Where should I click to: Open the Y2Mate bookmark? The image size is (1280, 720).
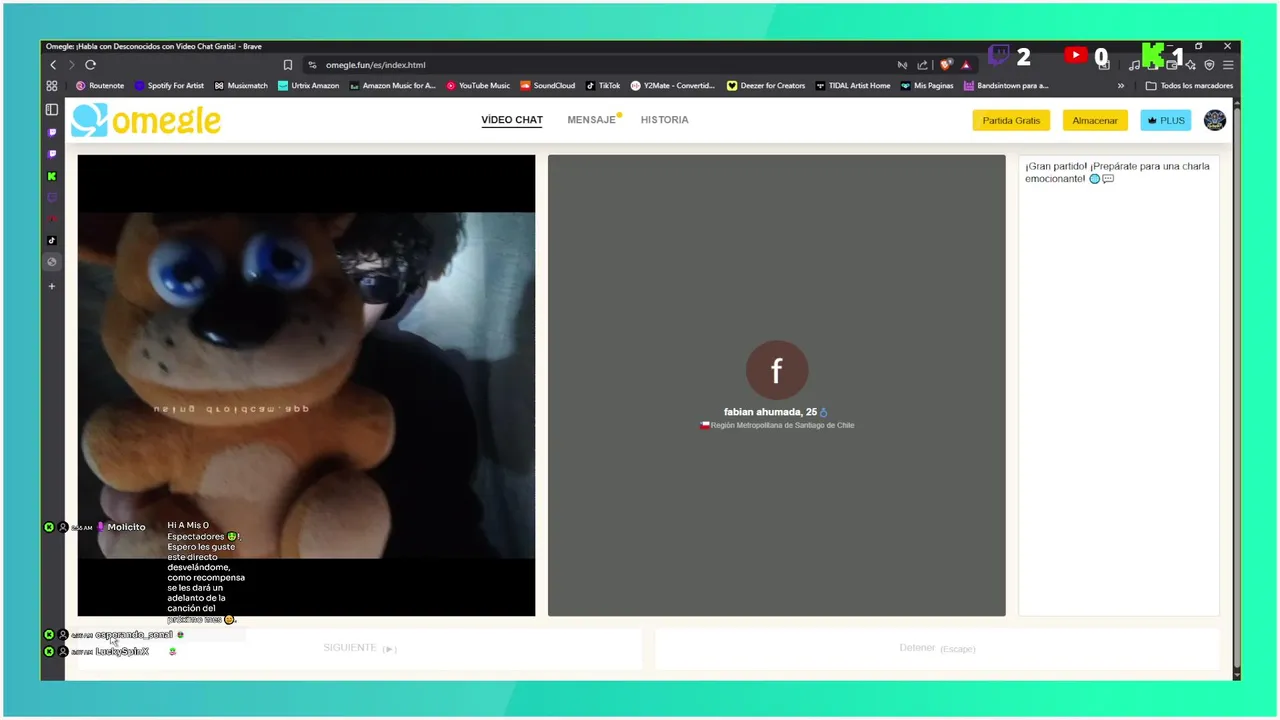point(672,86)
